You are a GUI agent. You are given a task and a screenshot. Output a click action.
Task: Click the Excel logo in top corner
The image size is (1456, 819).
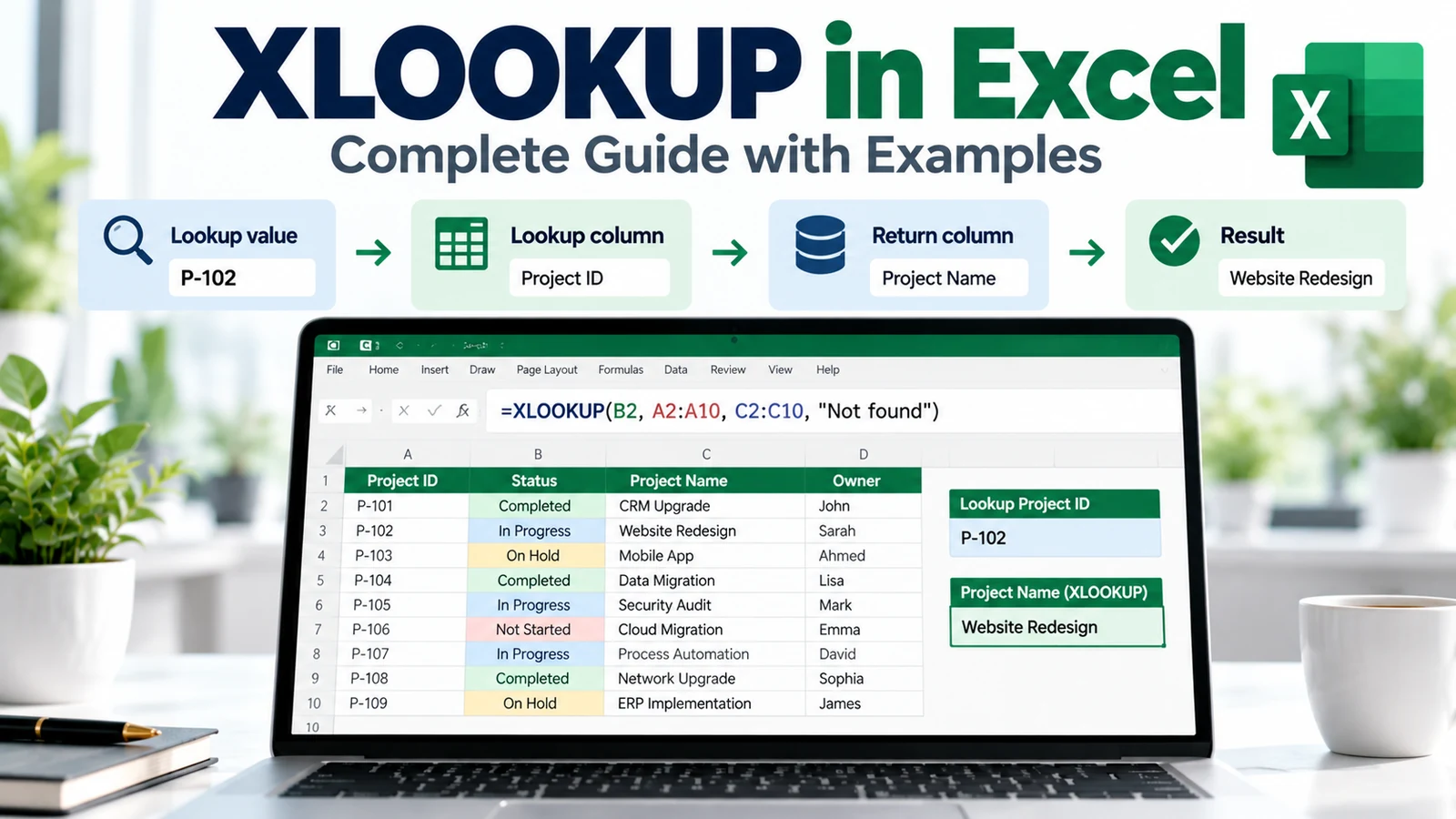pos(1348,116)
